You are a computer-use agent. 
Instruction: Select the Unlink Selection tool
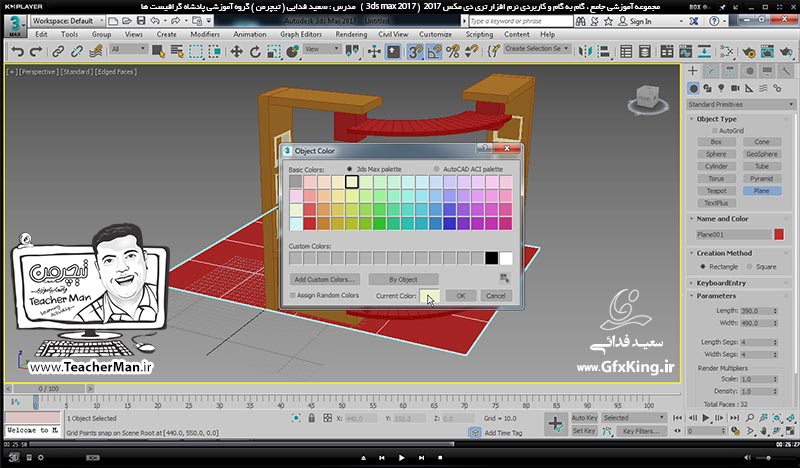click(x=77, y=52)
